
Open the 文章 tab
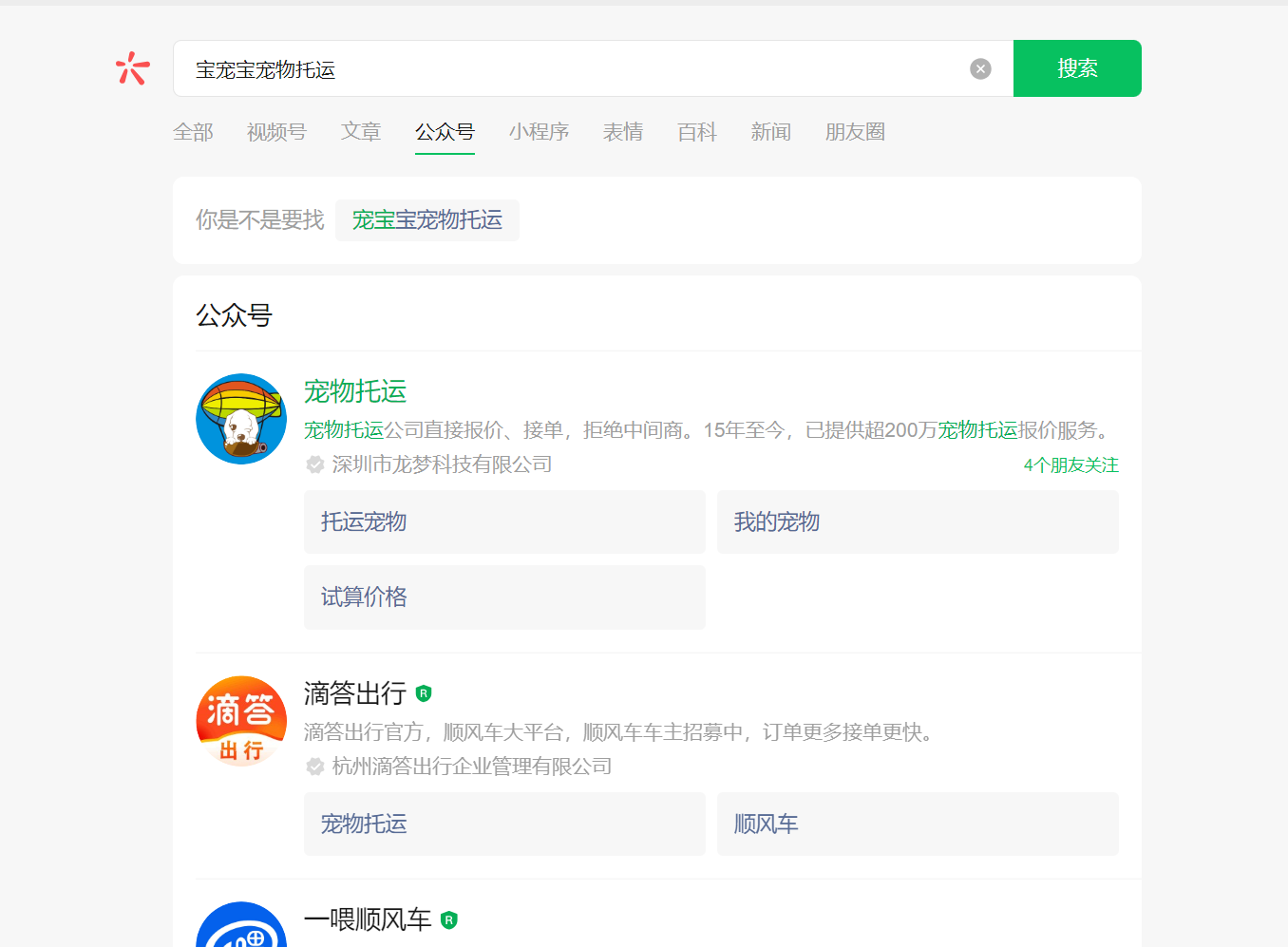[361, 132]
